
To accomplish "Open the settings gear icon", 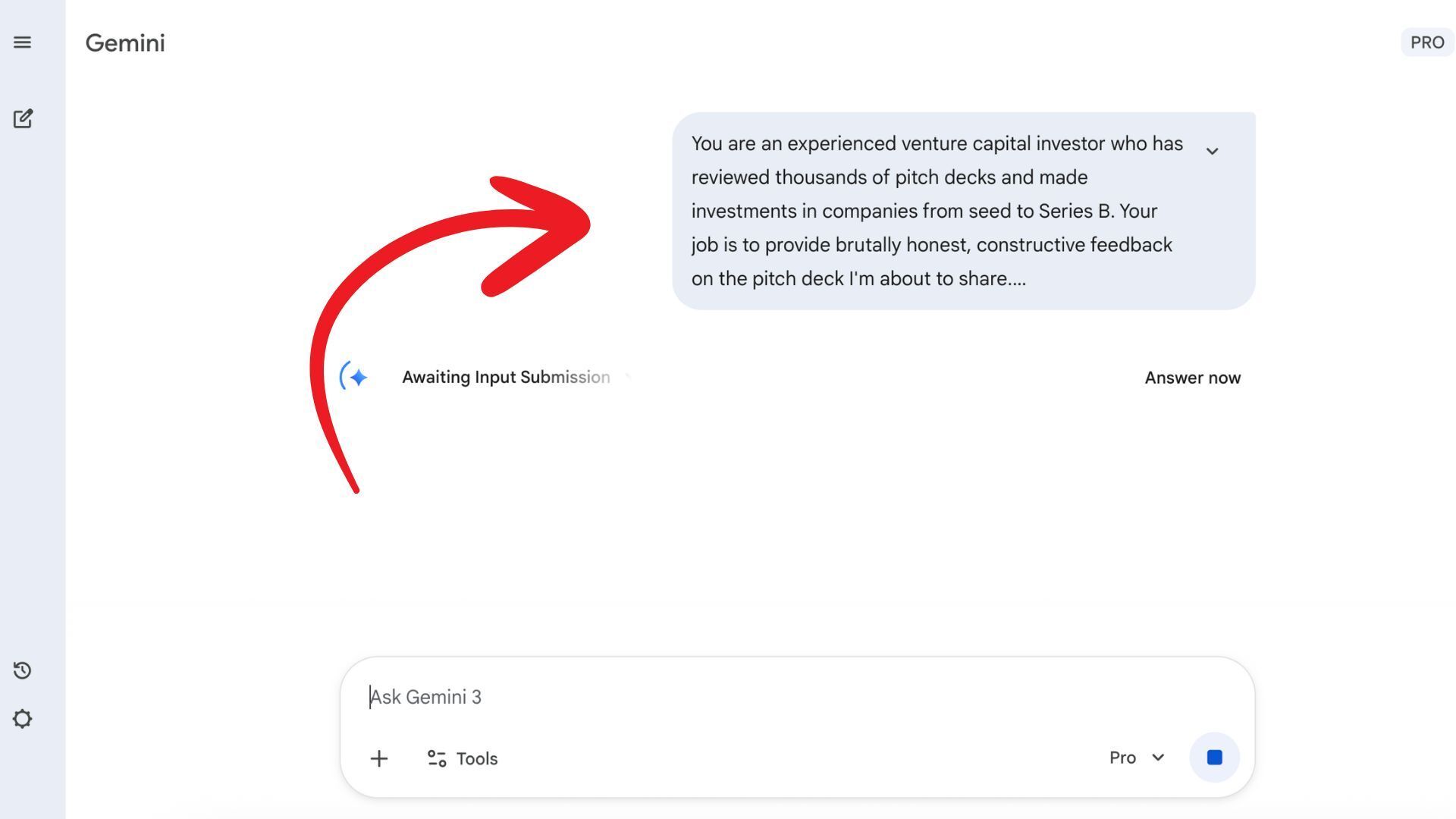I will click(x=22, y=719).
